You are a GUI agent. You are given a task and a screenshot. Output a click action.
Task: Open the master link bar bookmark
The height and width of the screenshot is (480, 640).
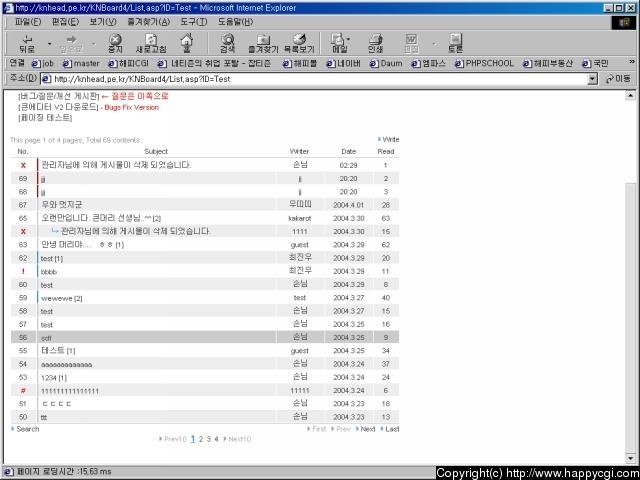(81, 64)
